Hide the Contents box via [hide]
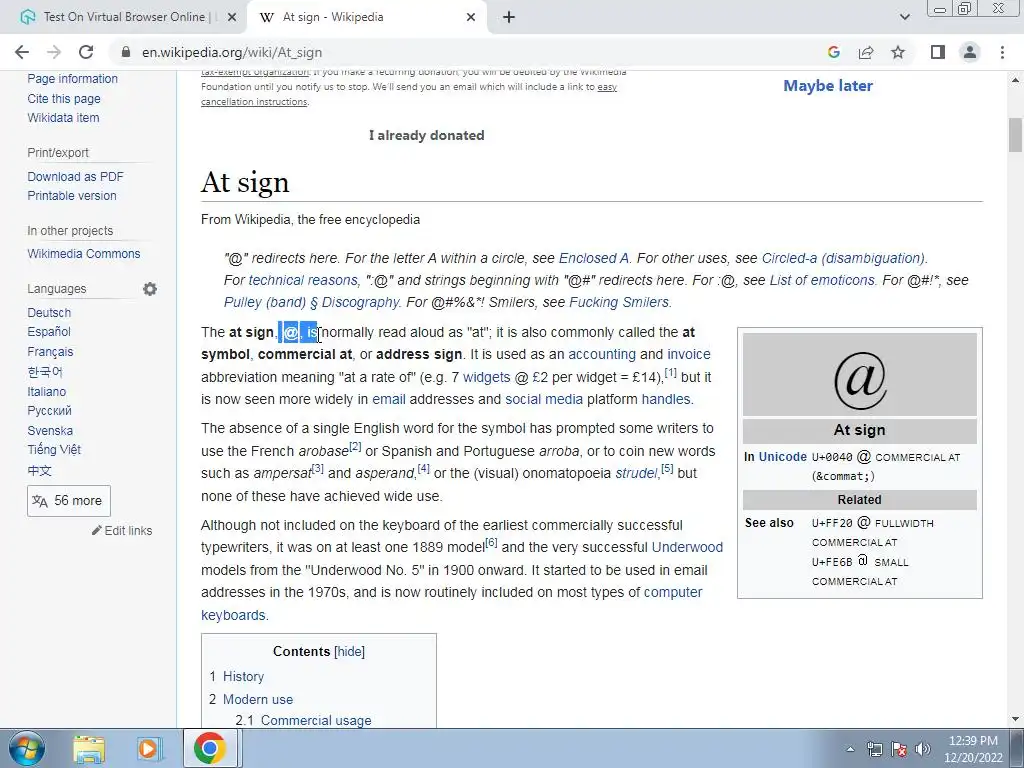This screenshot has width=1024, height=768. tap(349, 652)
